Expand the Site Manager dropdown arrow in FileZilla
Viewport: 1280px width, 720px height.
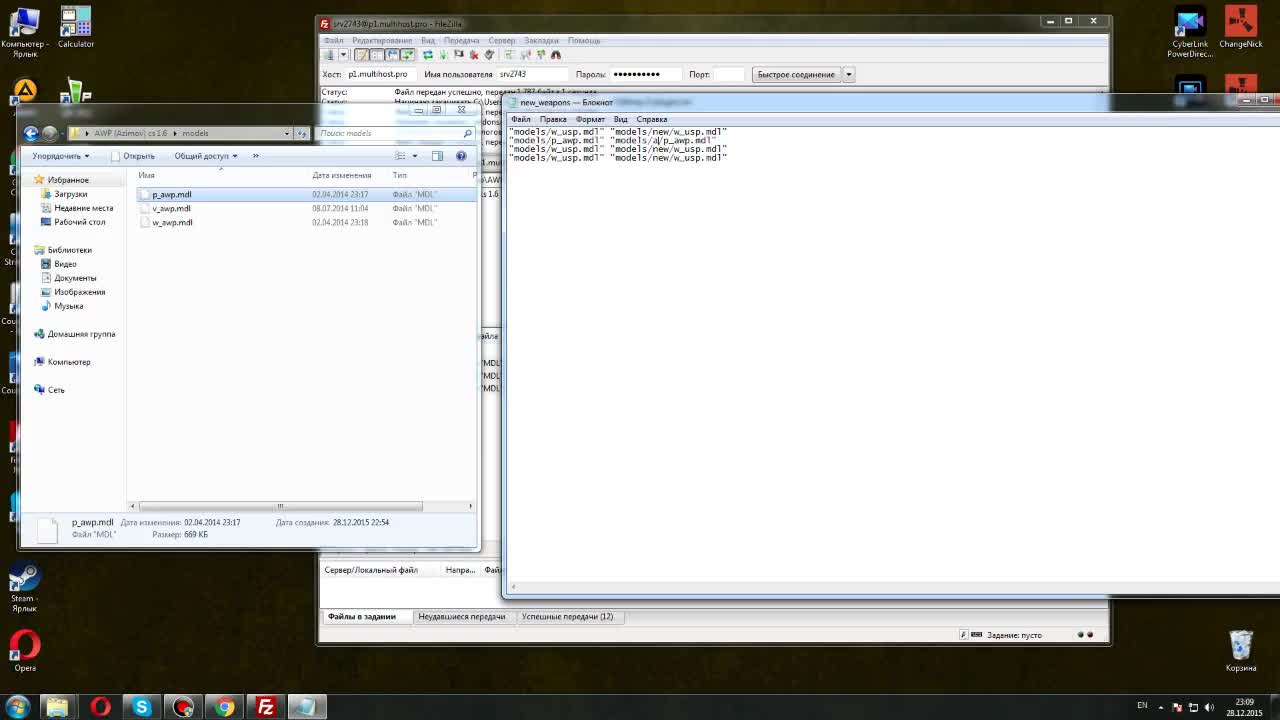tap(343, 55)
